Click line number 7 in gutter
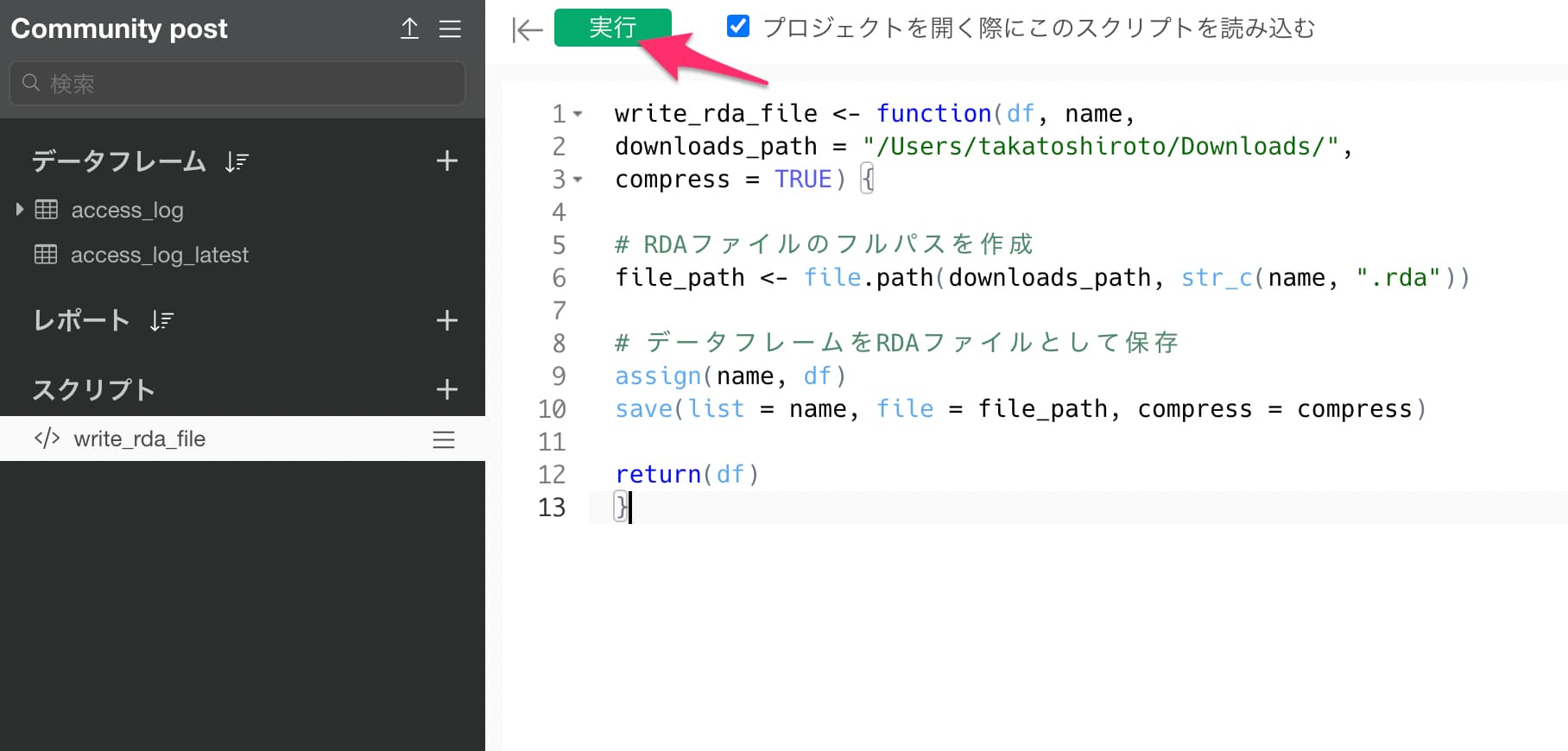The width and height of the screenshot is (1568, 751). 559,310
